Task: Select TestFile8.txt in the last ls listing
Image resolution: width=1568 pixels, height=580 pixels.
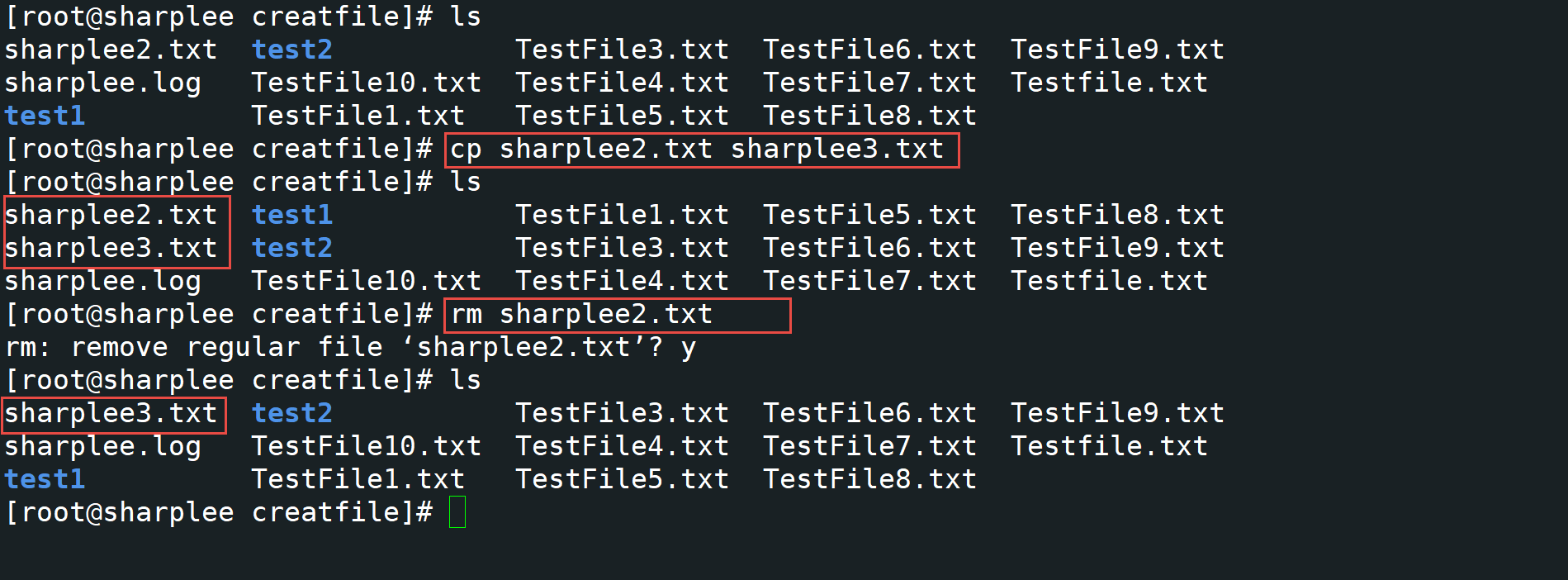Action: (869, 480)
